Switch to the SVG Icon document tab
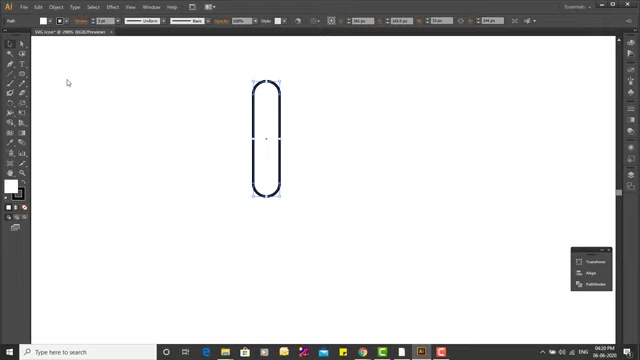640x360 pixels. (x=70, y=32)
